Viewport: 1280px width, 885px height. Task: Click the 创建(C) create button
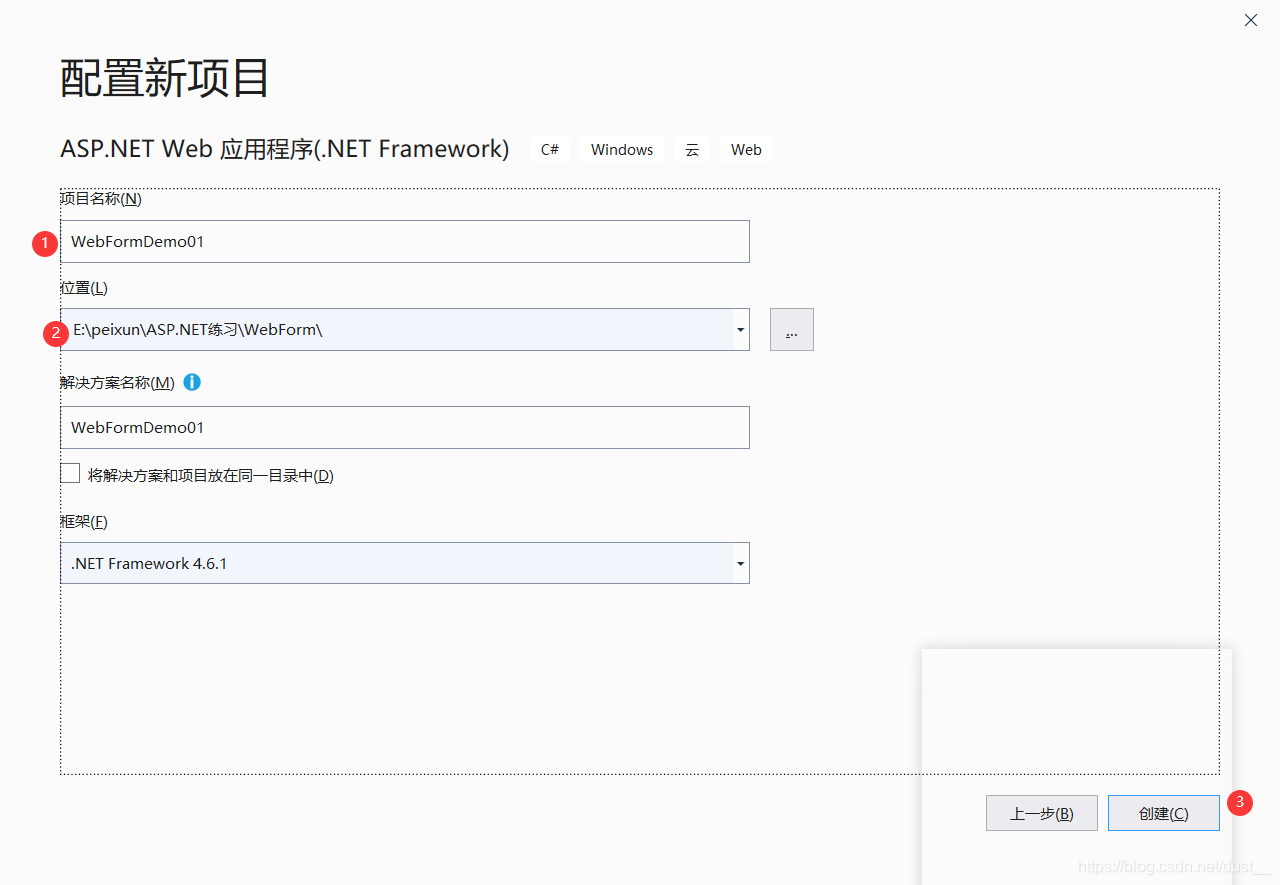(x=1164, y=813)
